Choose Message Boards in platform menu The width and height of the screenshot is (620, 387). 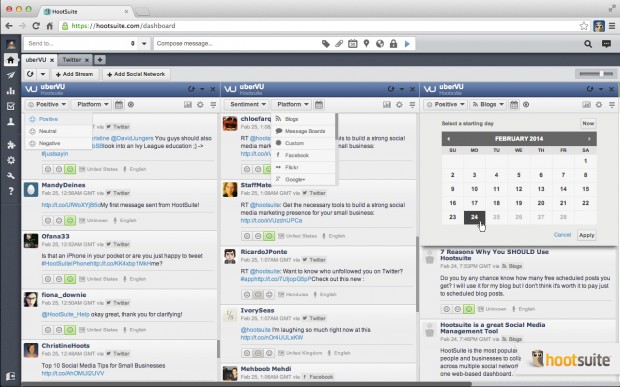[x=303, y=131]
